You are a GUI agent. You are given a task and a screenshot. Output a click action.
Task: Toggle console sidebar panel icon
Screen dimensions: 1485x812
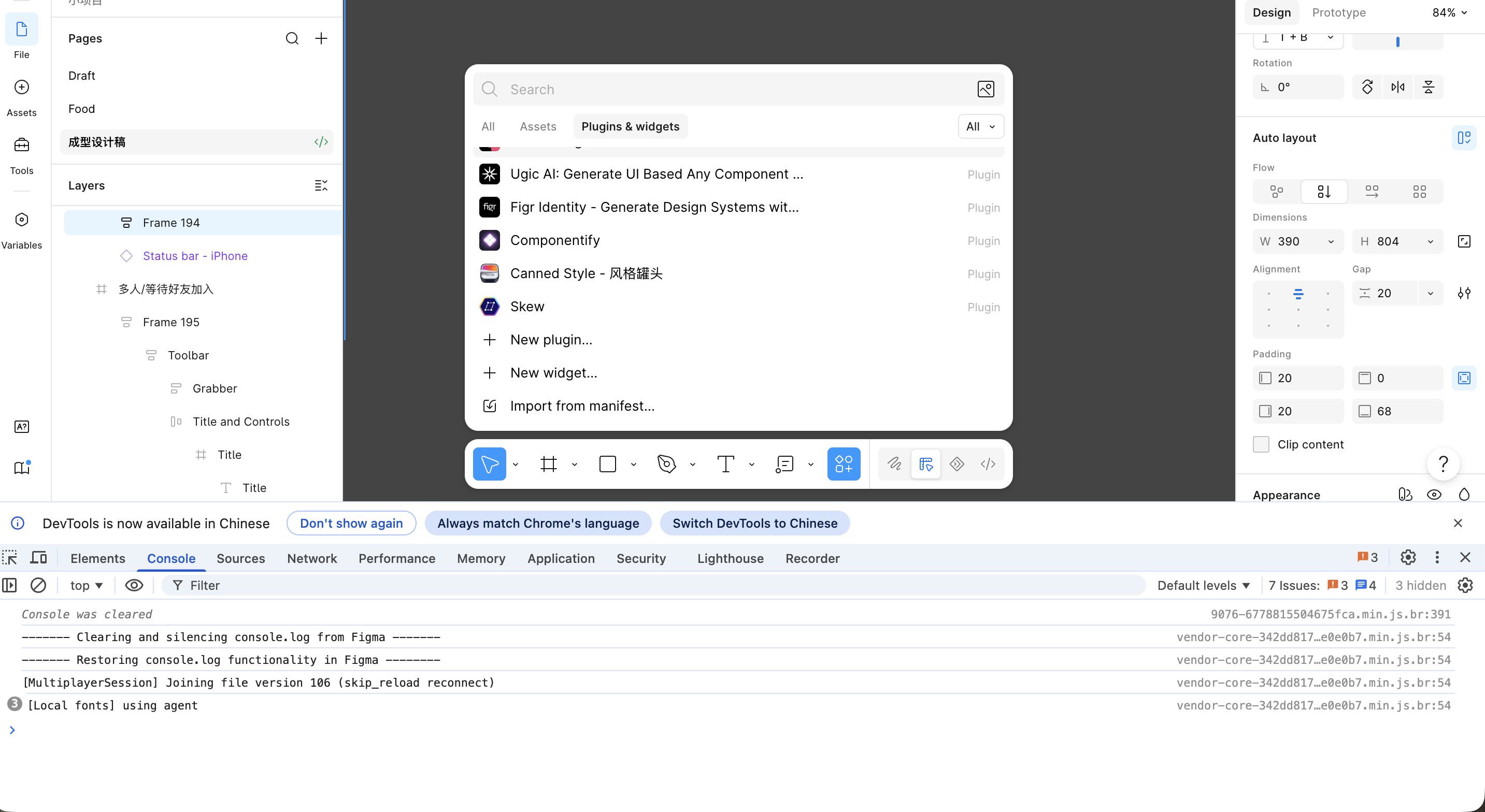[x=10, y=586]
